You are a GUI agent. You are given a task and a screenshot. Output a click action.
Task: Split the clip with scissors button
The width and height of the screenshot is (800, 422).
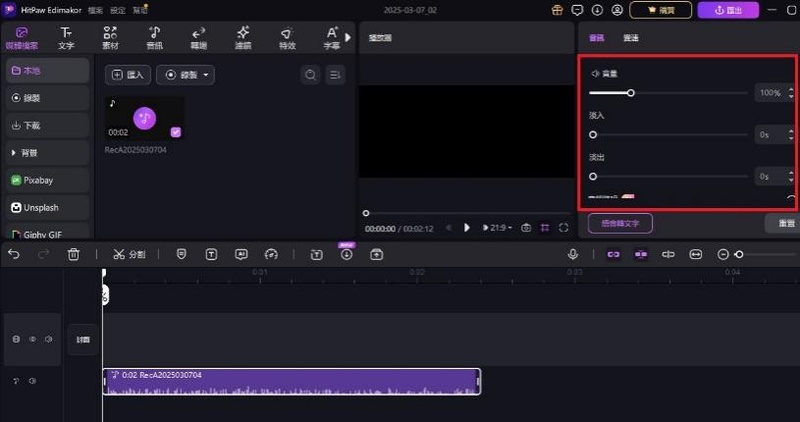coord(129,254)
